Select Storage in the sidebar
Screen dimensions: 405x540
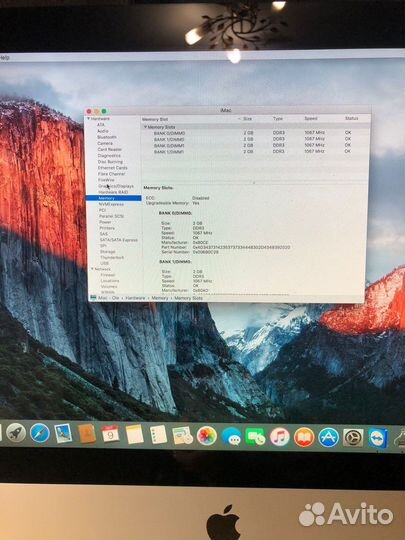[108, 252]
